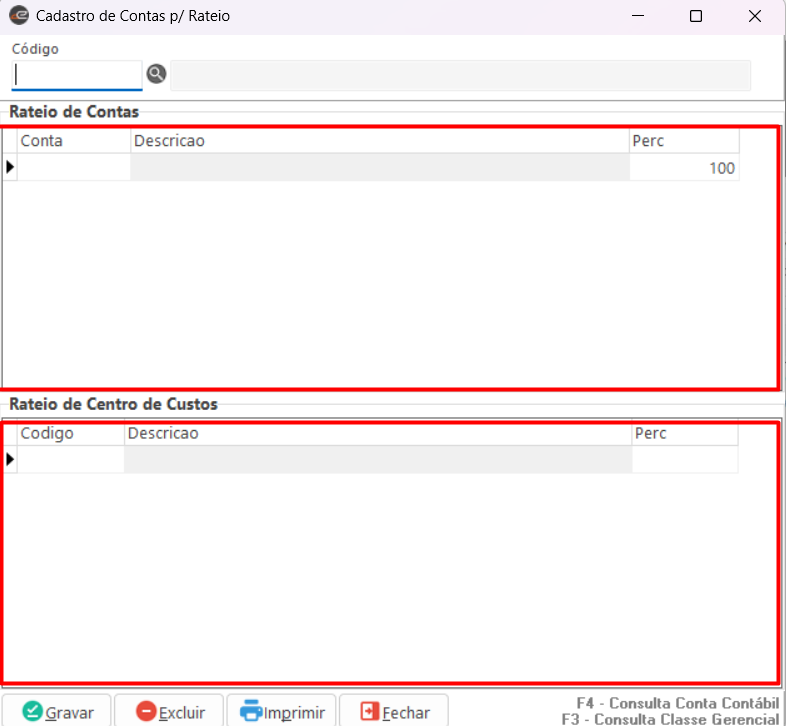This screenshot has width=786, height=726.
Task: Delete the record with the Excluir button
Action: pyautogui.click(x=170, y=712)
